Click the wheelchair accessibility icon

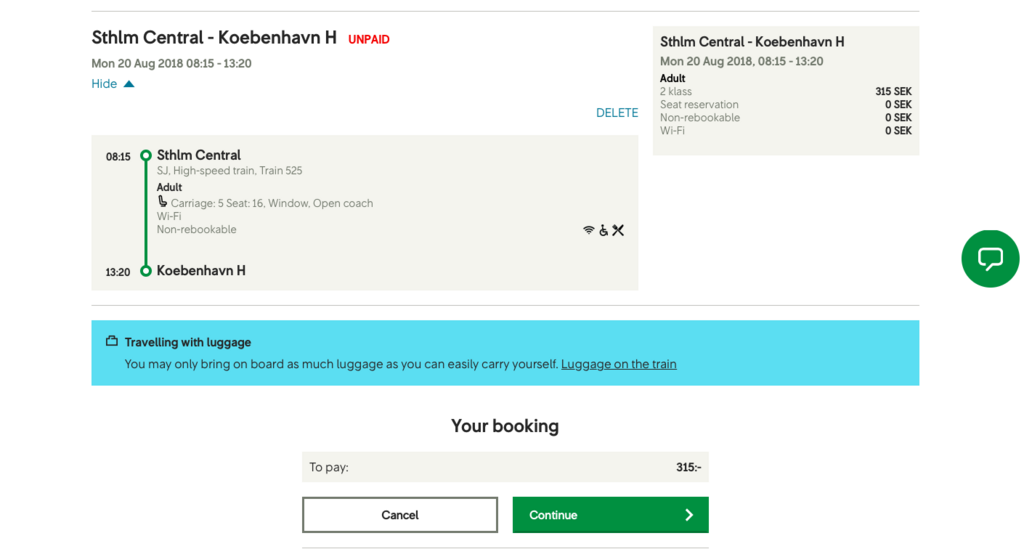603,230
